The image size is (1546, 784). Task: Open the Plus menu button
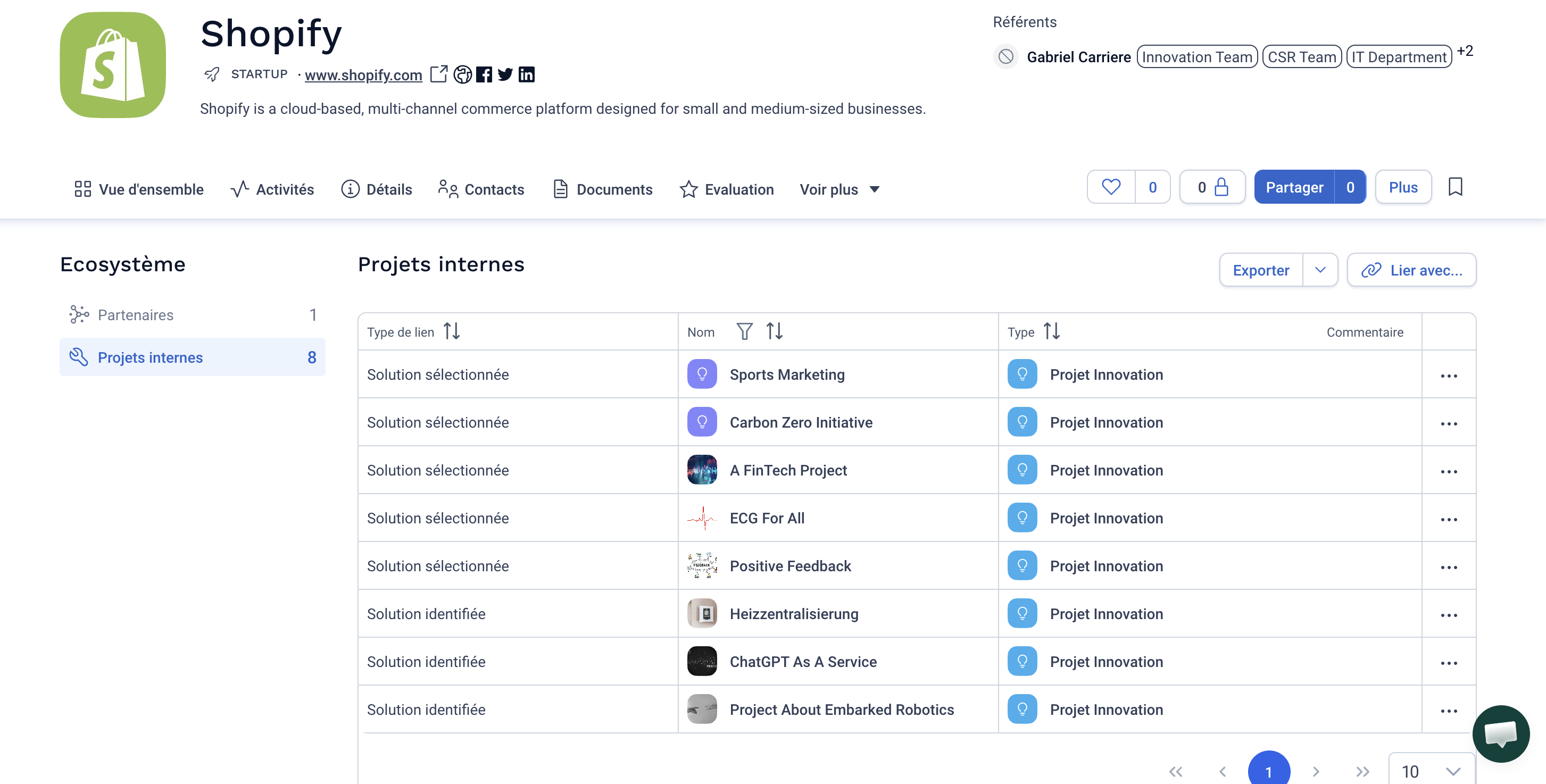click(x=1403, y=187)
